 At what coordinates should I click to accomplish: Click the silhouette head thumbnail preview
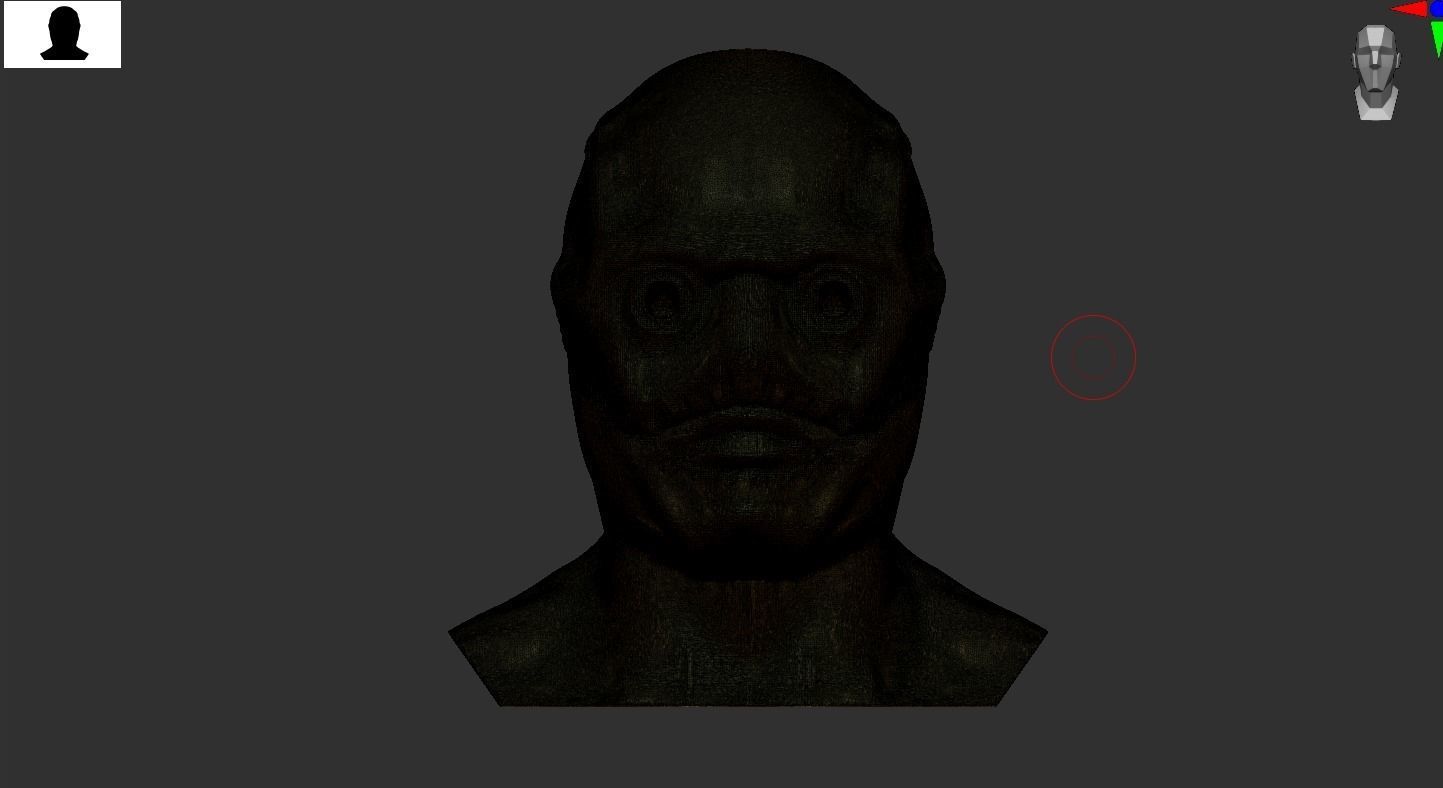coord(62,35)
